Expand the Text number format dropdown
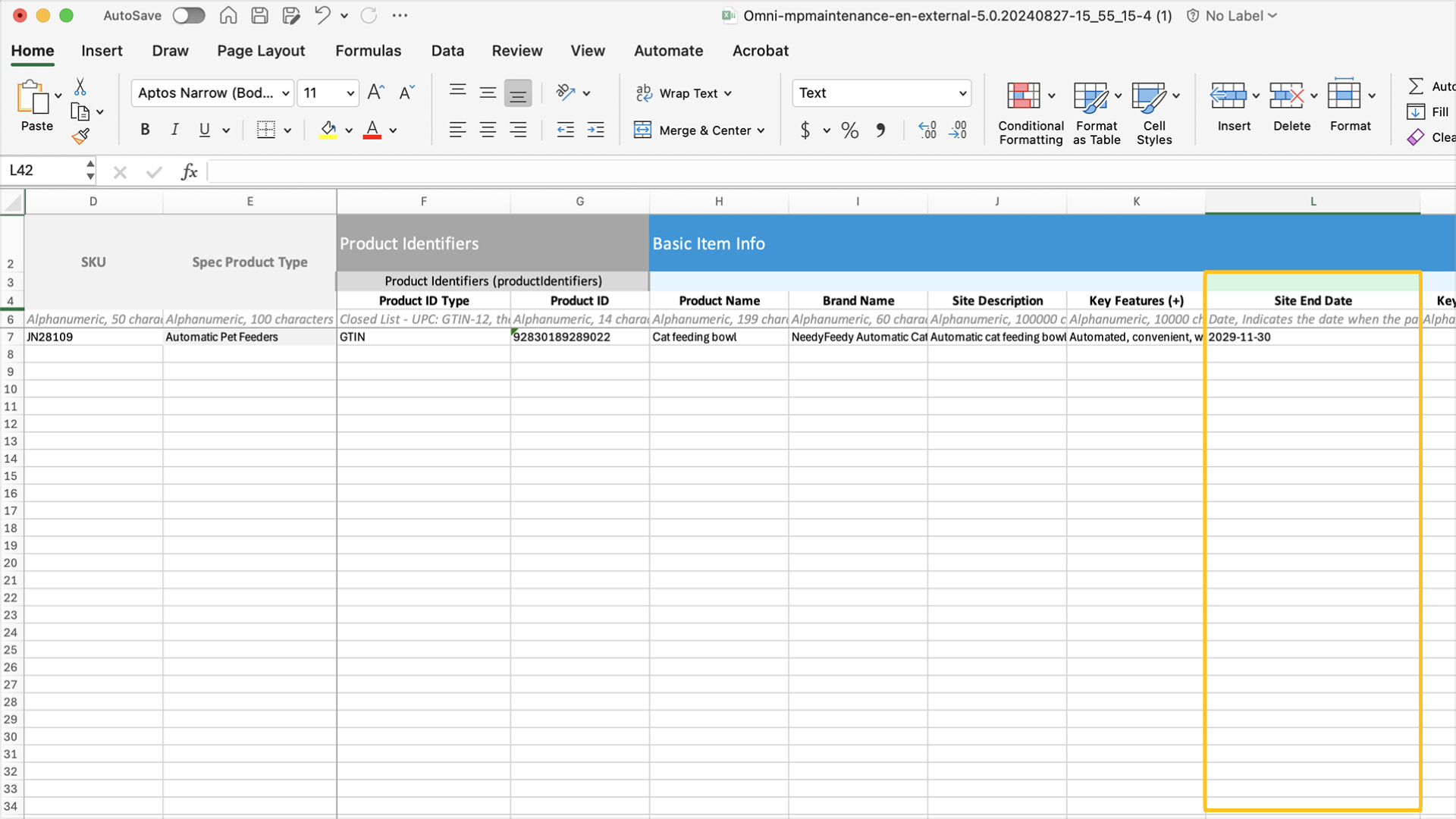 pos(962,93)
